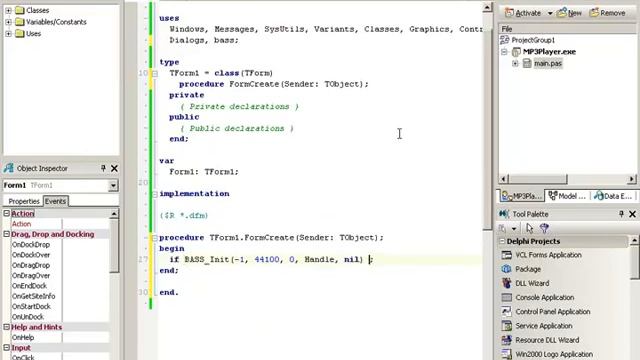The height and width of the screenshot is (360, 640).
Task: Select VCL Forms Application item
Action: coord(548,255)
